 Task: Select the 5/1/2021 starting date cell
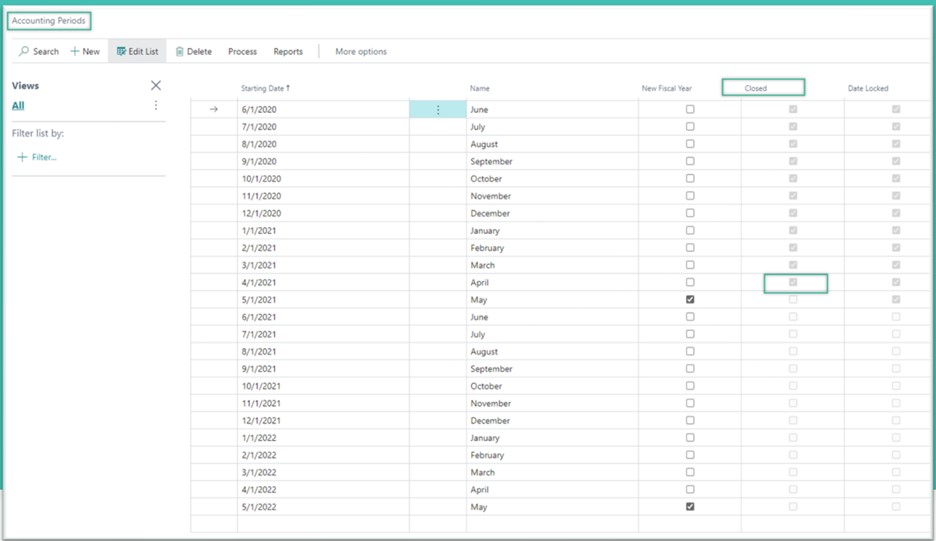pos(323,299)
